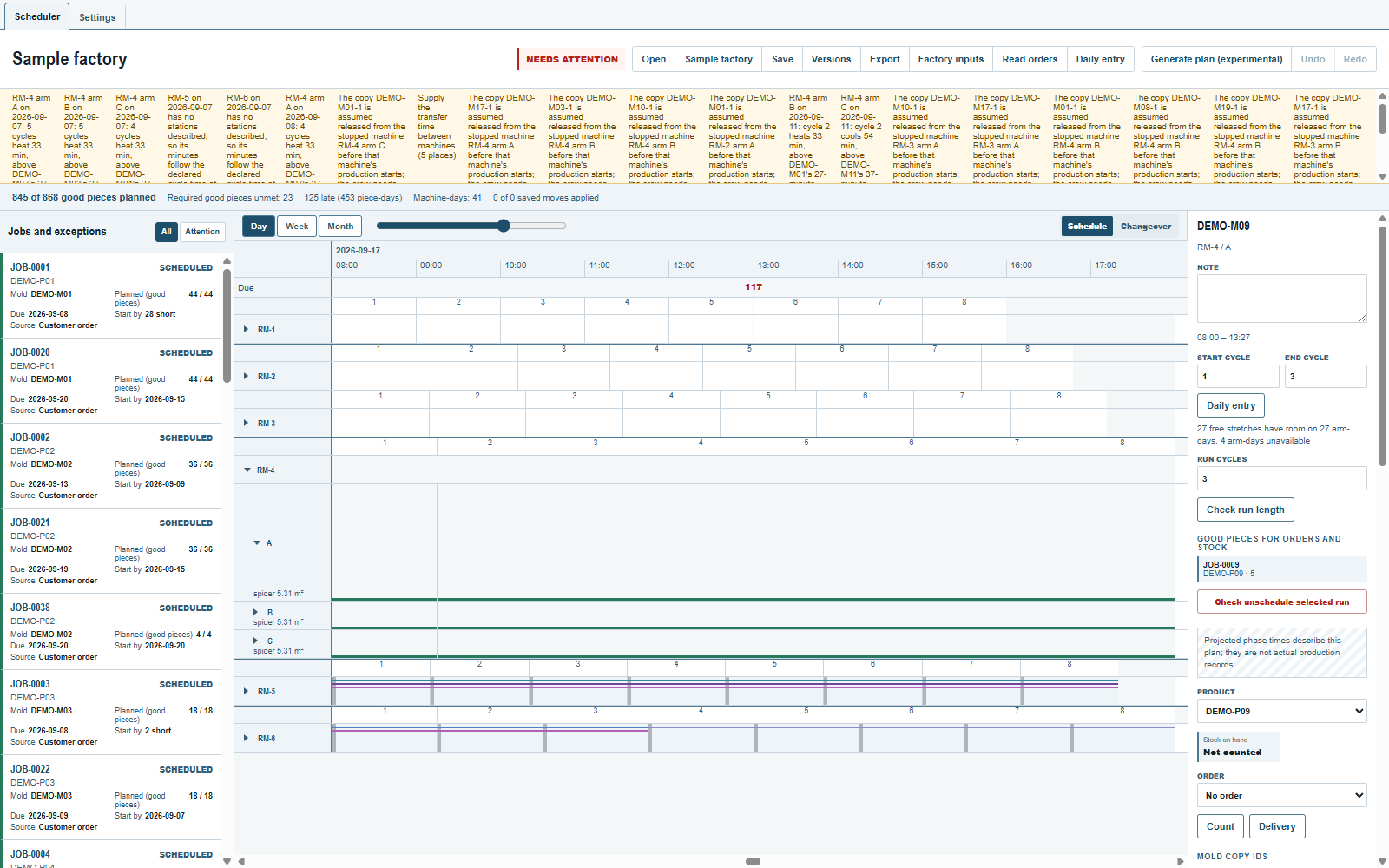Collapse the RM-4 machine row
Image resolution: width=1389 pixels, height=868 pixels.
(247, 470)
